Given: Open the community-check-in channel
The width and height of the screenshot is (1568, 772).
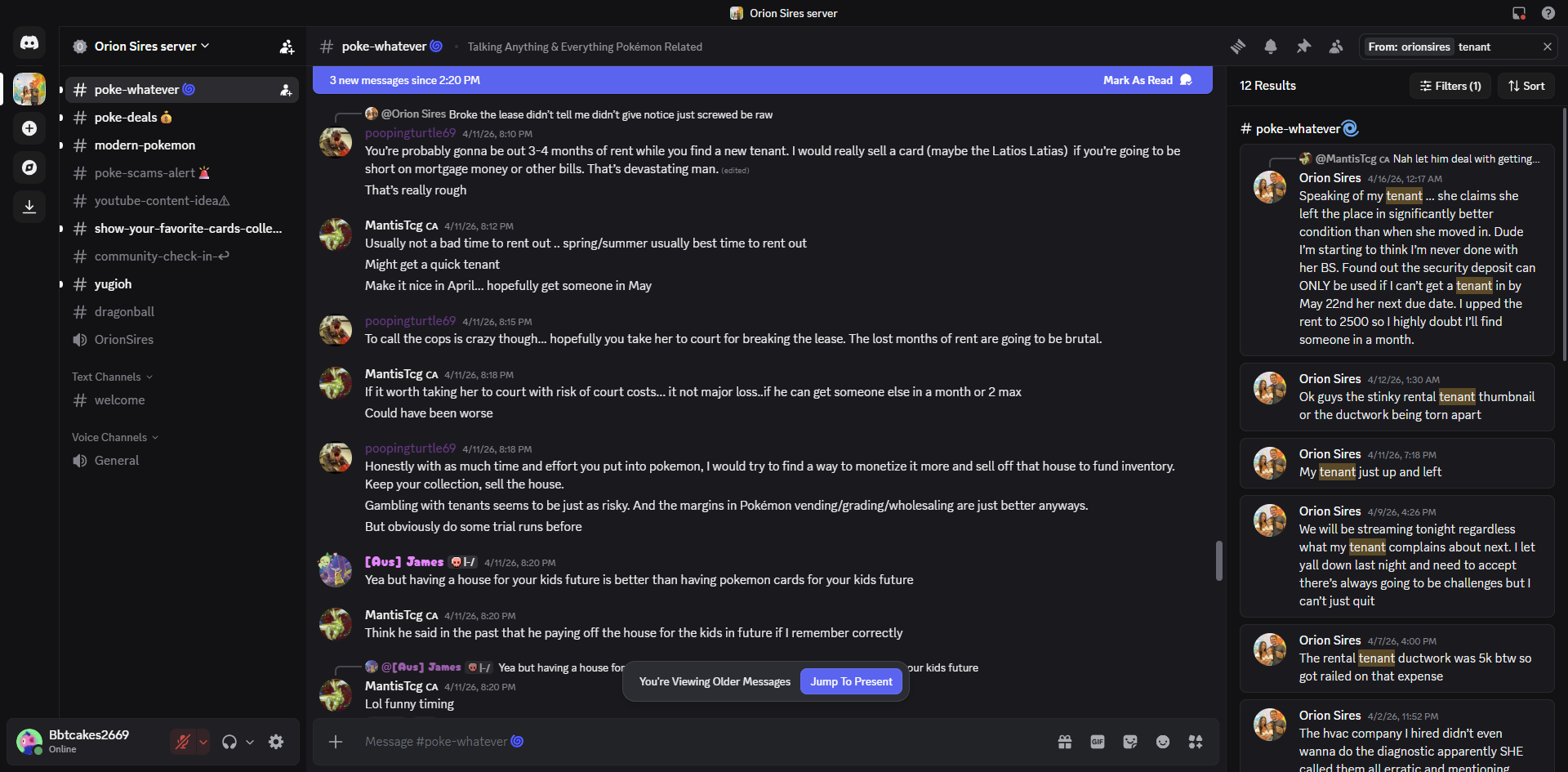Looking at the screenshot, I should pyautogui.click(x=181, y=257).
